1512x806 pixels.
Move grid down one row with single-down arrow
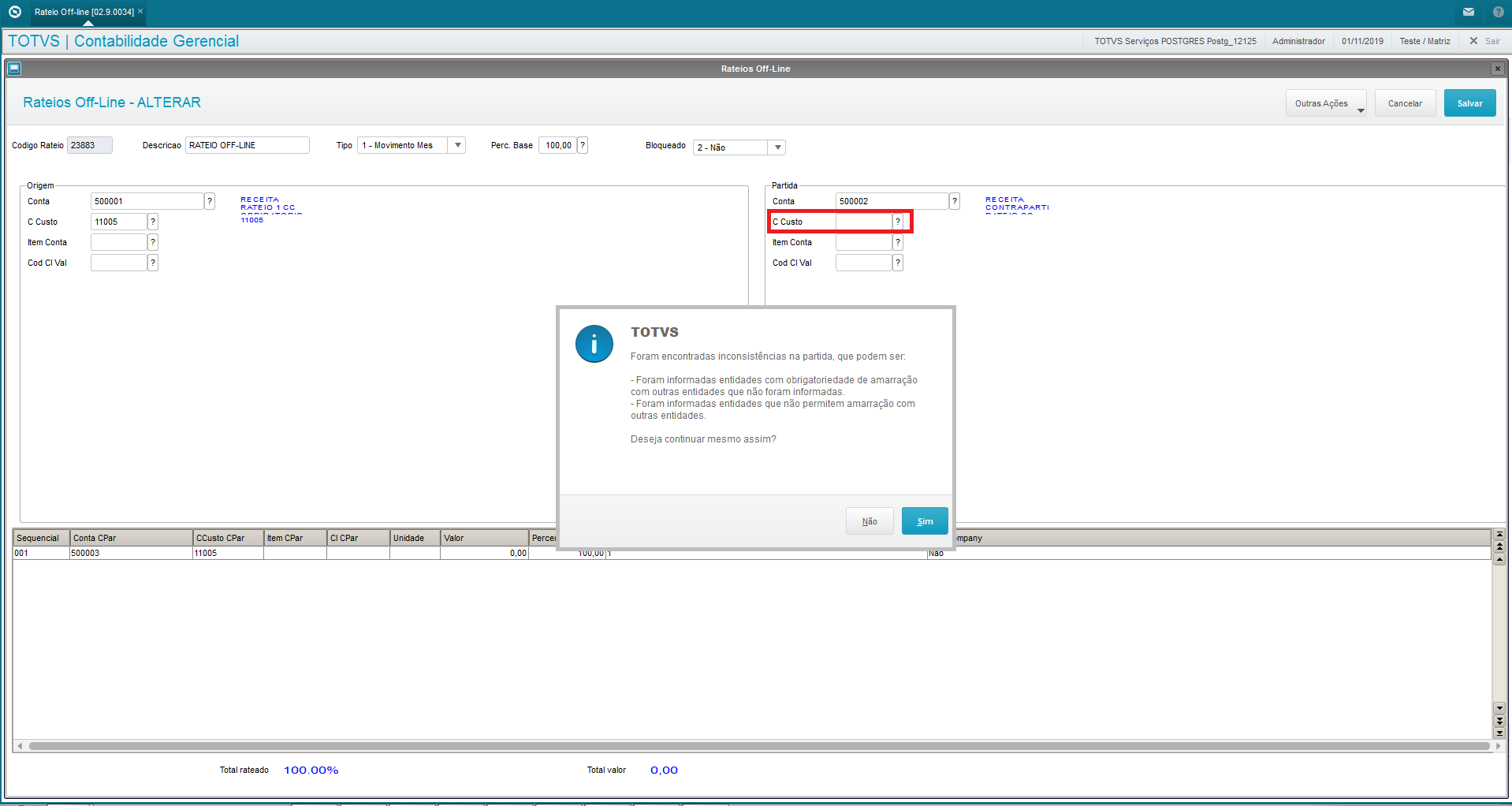click(1499, 707)
